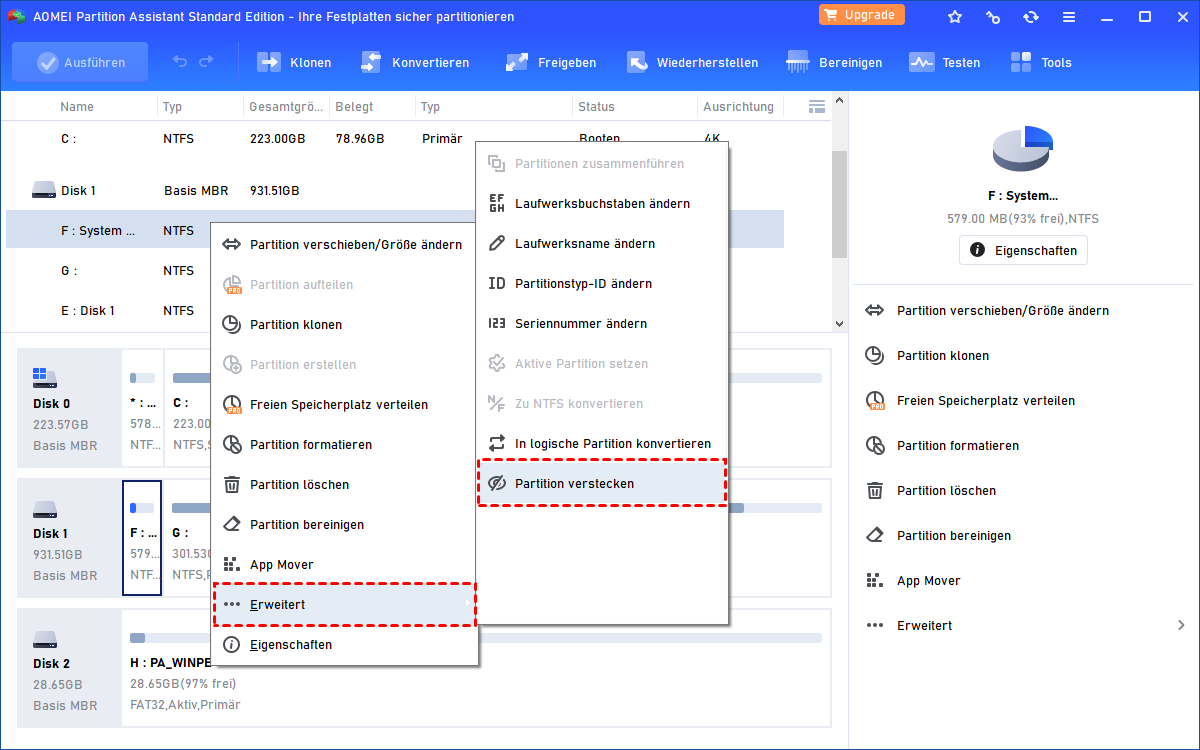Select F : partition block on Disk 1
1200x750 pixels.
click(x=142, y=538)
